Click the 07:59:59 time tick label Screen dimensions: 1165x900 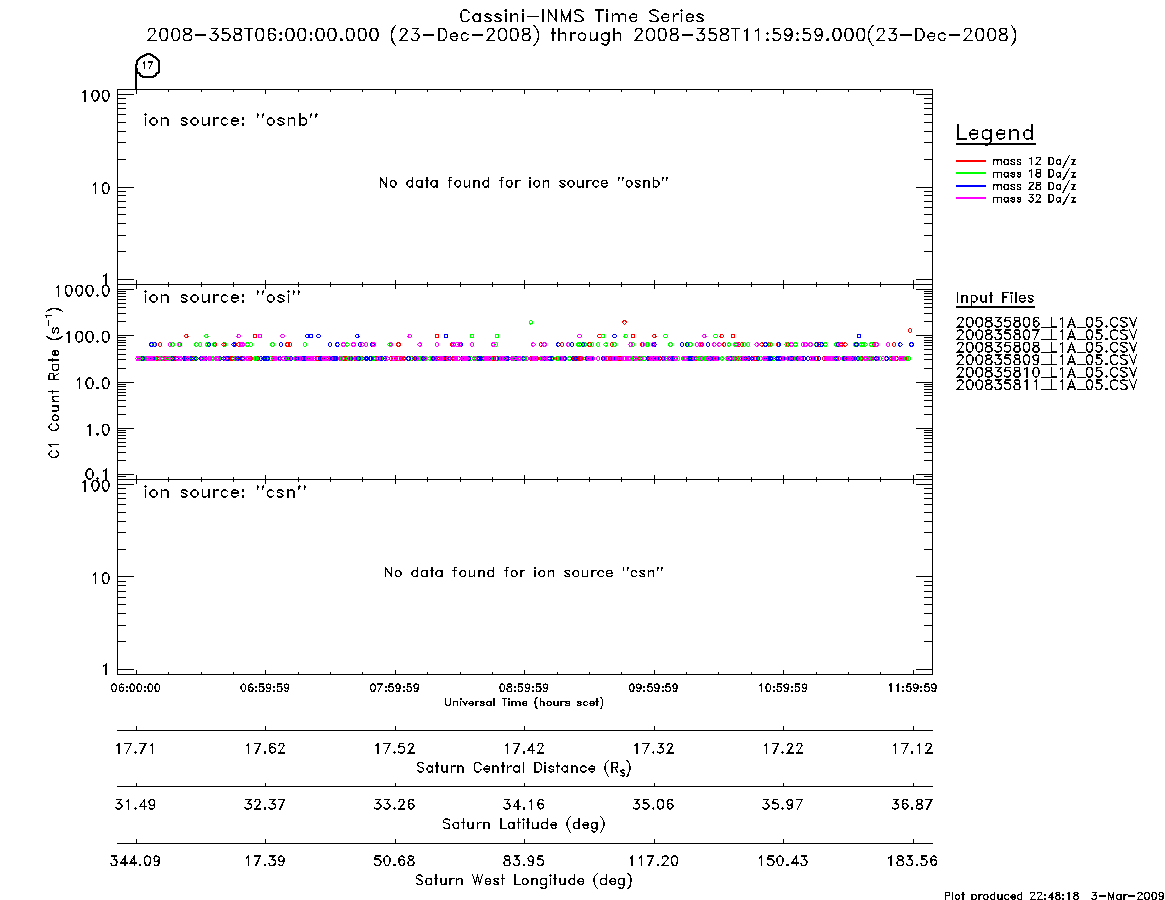click(395, 688)
